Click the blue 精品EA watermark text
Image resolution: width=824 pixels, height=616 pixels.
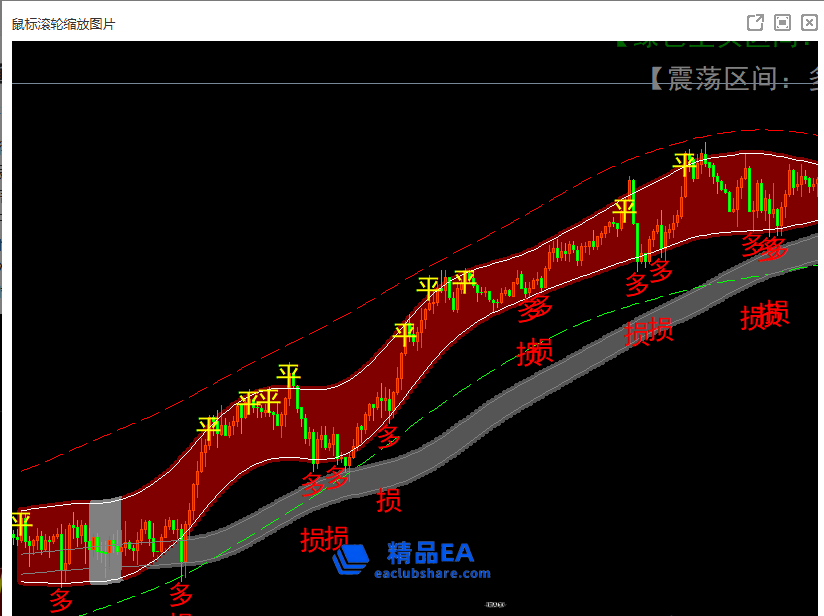pos(430,552)
